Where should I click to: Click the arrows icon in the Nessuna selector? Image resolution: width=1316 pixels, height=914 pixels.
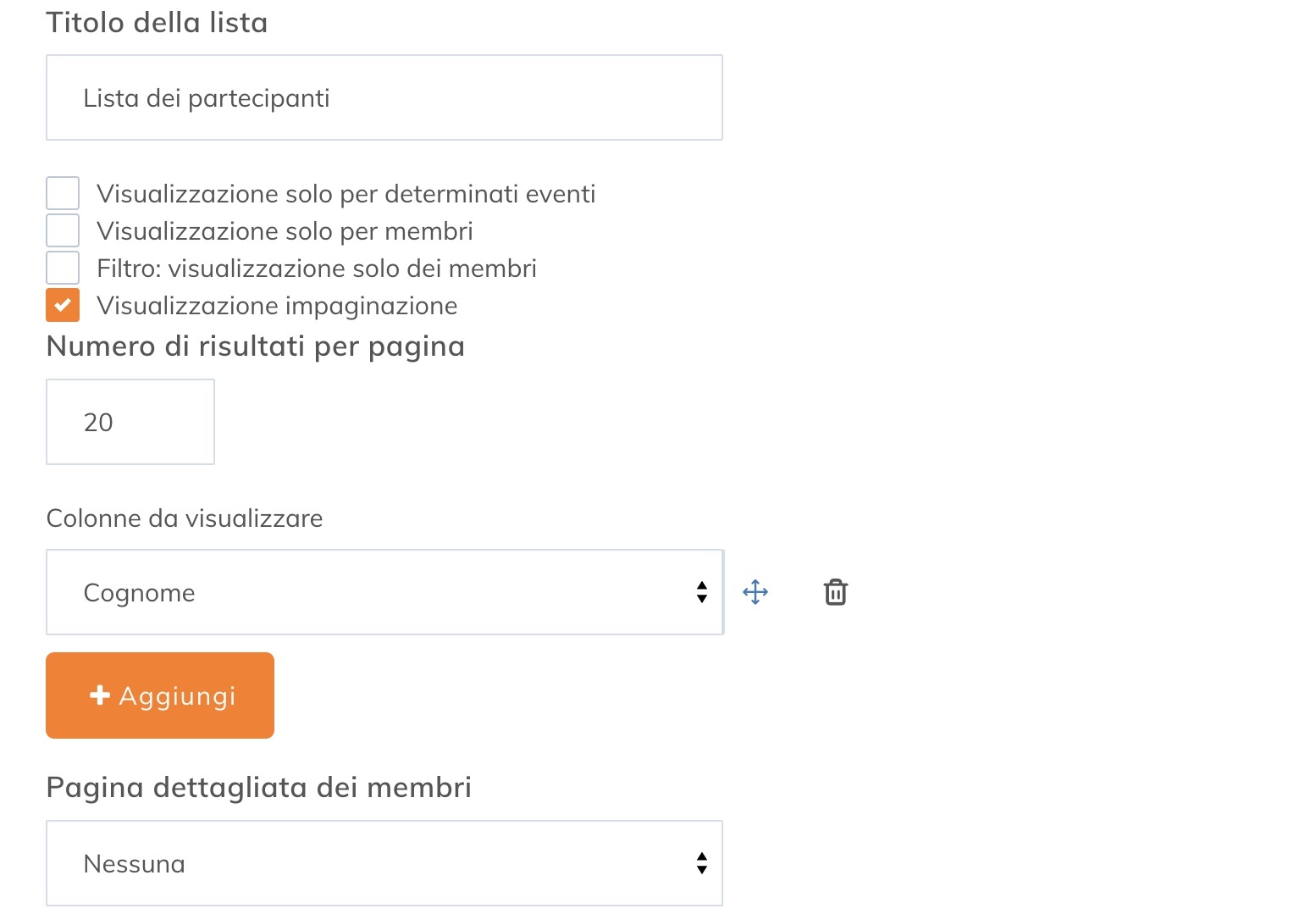tap(702, 862)
